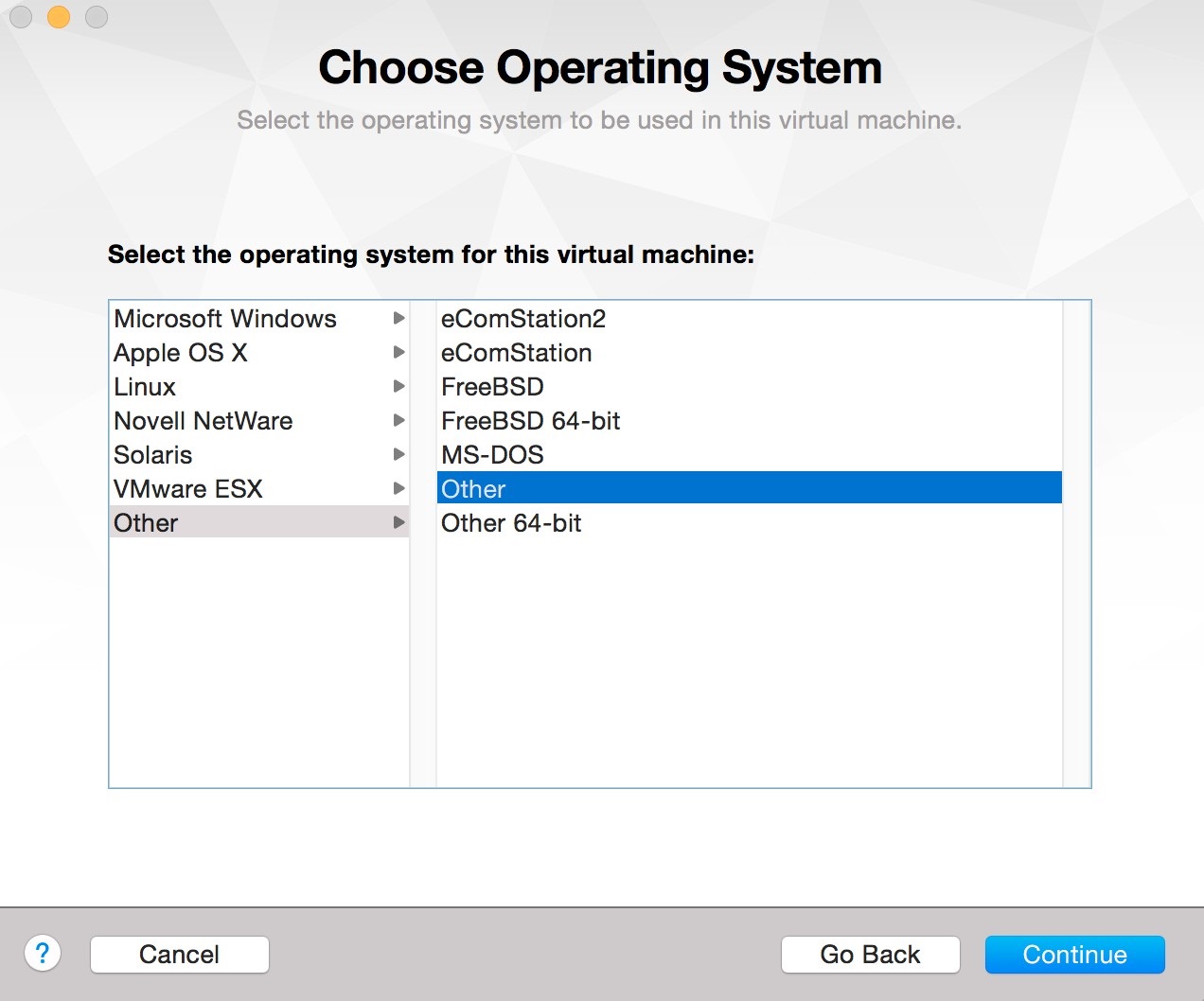This screenshot has height=1001, width=1204.
Task: Expand the Other category disclosure arrow
Action: coord(398,523)
